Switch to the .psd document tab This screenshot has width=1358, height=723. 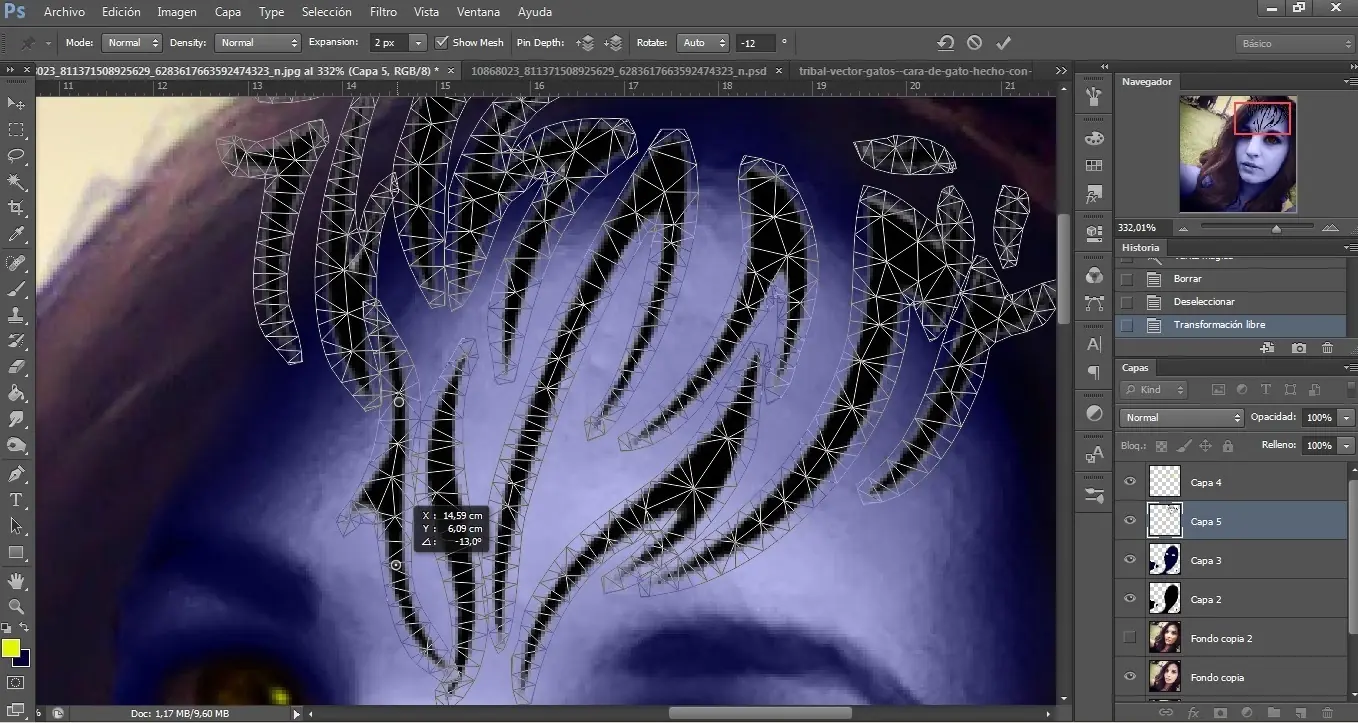620,71
